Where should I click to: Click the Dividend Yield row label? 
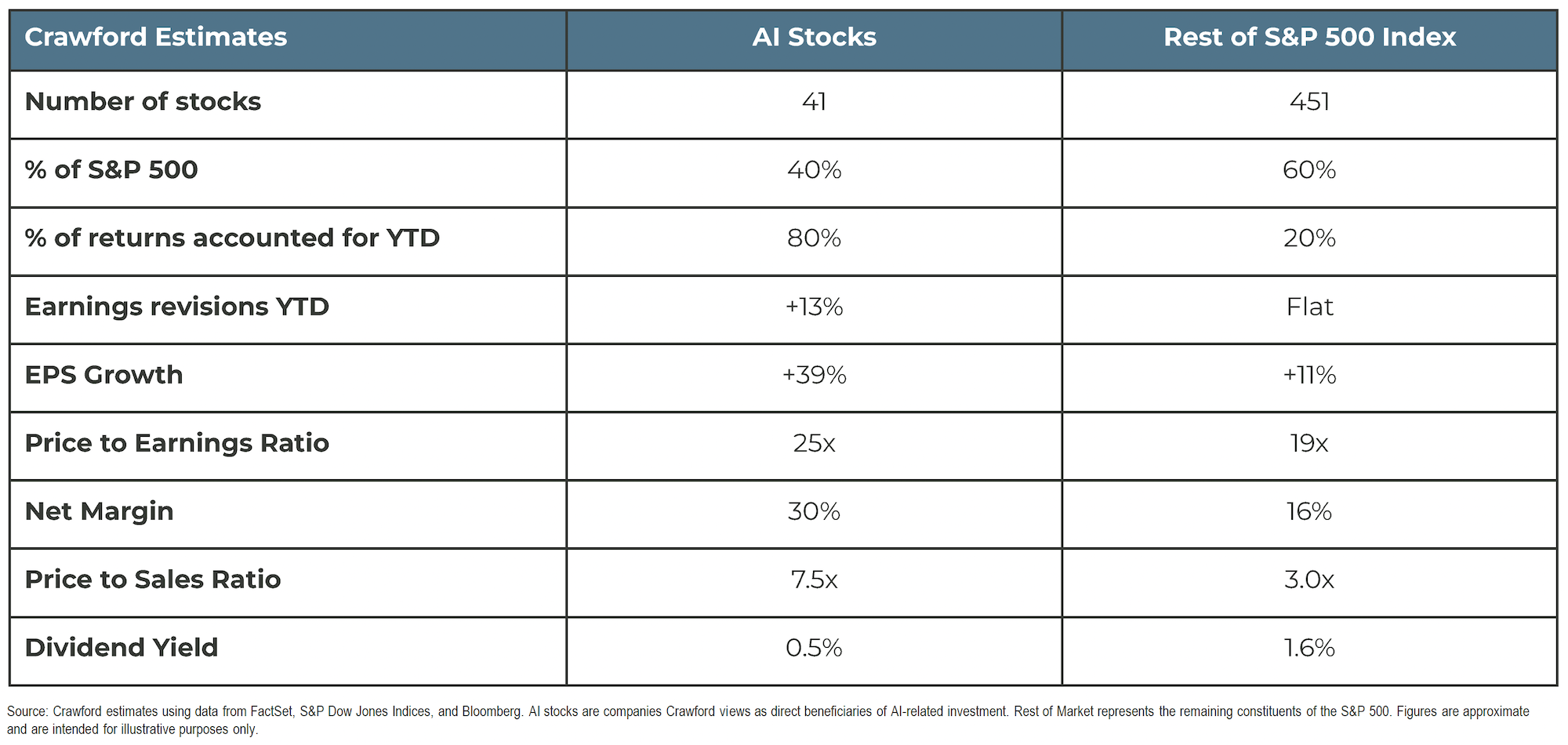point(122,648)
